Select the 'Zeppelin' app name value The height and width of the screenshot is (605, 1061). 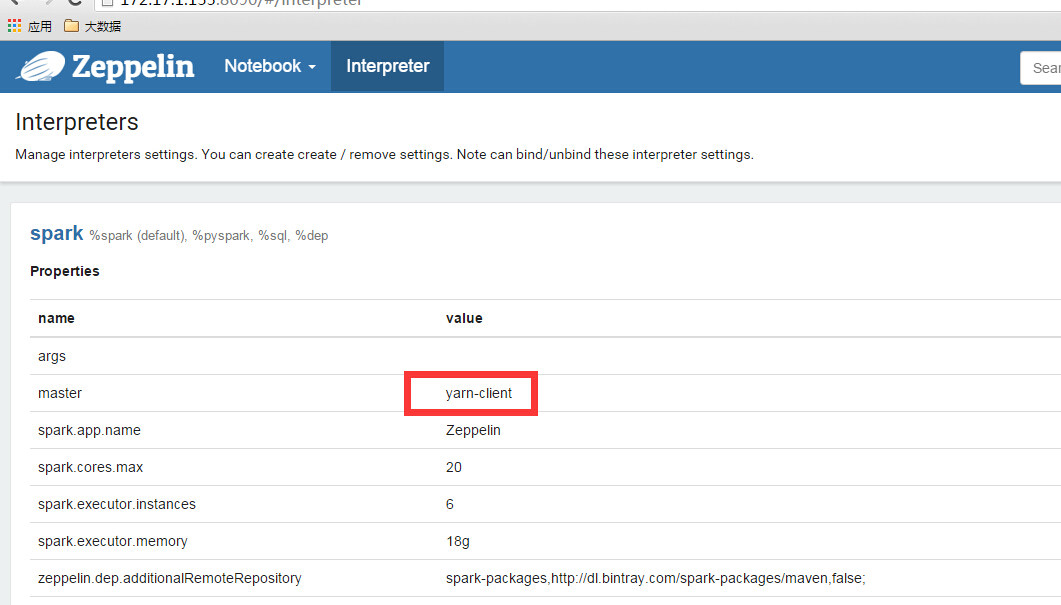pyautogui.click(x=473, y=430)
